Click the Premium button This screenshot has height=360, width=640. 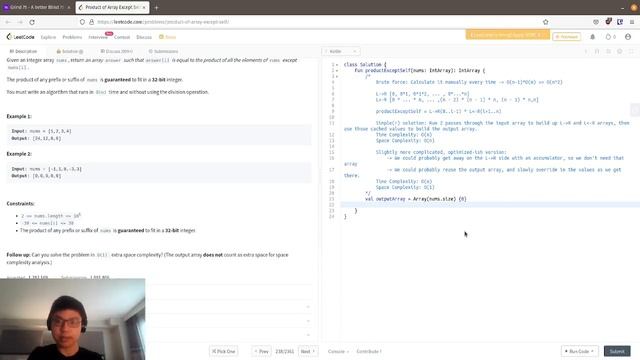tap(567, 37)
